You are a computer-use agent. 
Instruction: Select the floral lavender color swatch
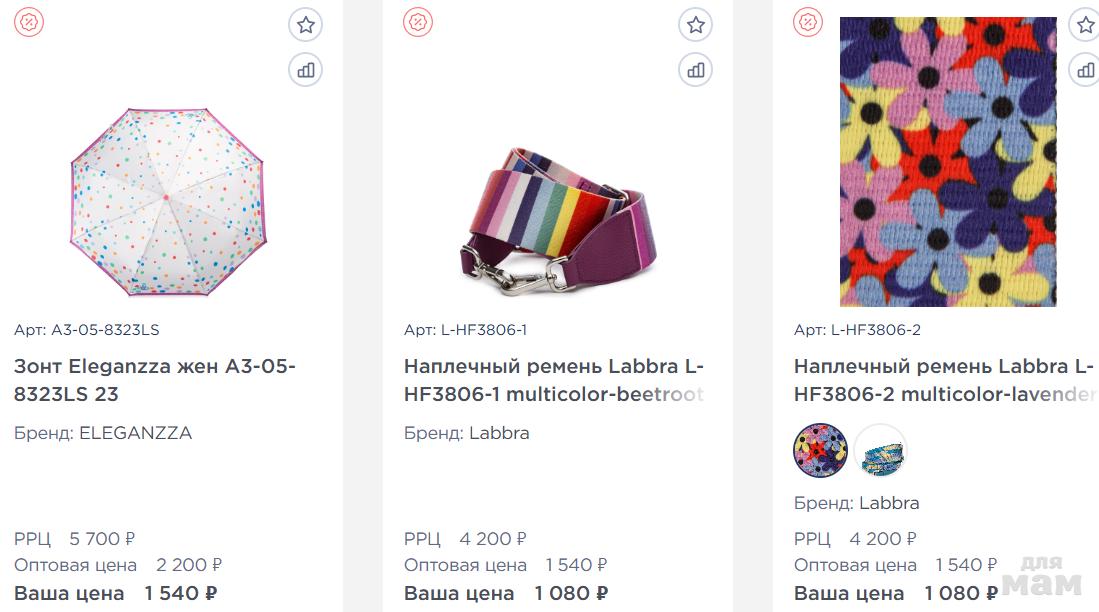820,451
